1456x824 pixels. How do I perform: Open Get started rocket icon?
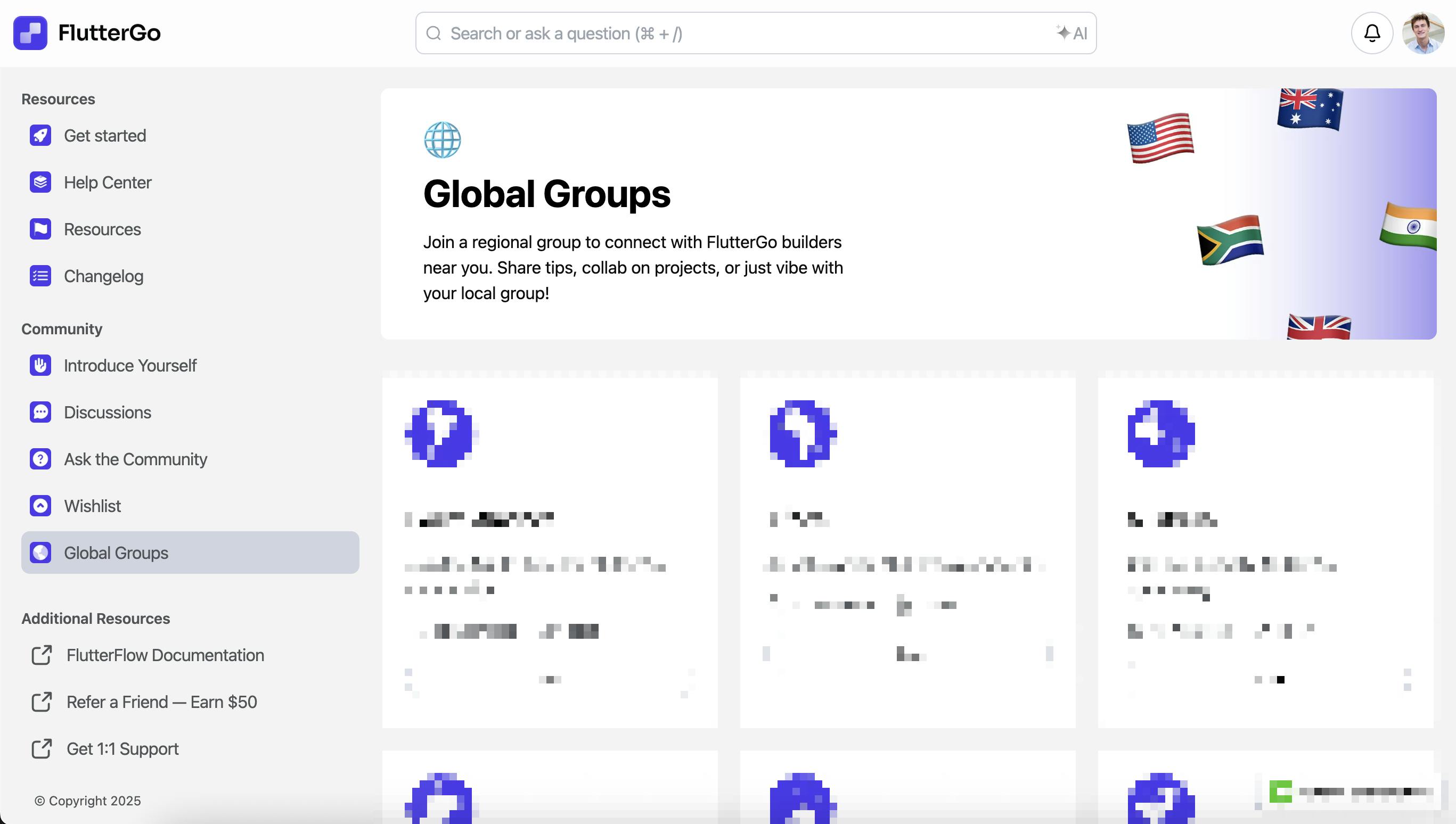tap(40, 136)
